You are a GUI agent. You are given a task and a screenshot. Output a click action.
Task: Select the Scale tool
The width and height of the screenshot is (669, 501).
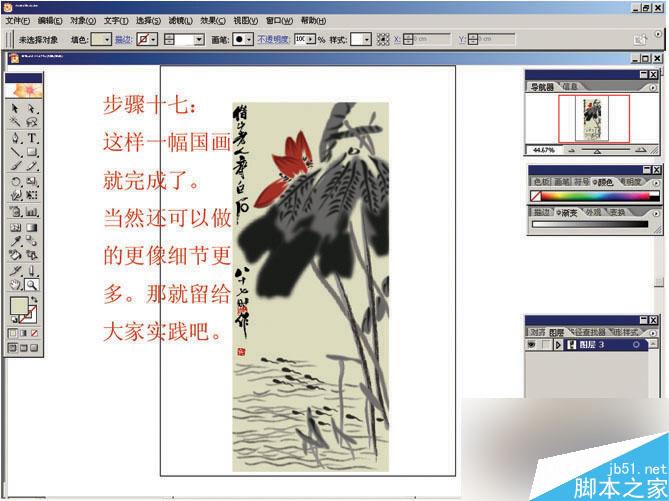click(32, 182)
